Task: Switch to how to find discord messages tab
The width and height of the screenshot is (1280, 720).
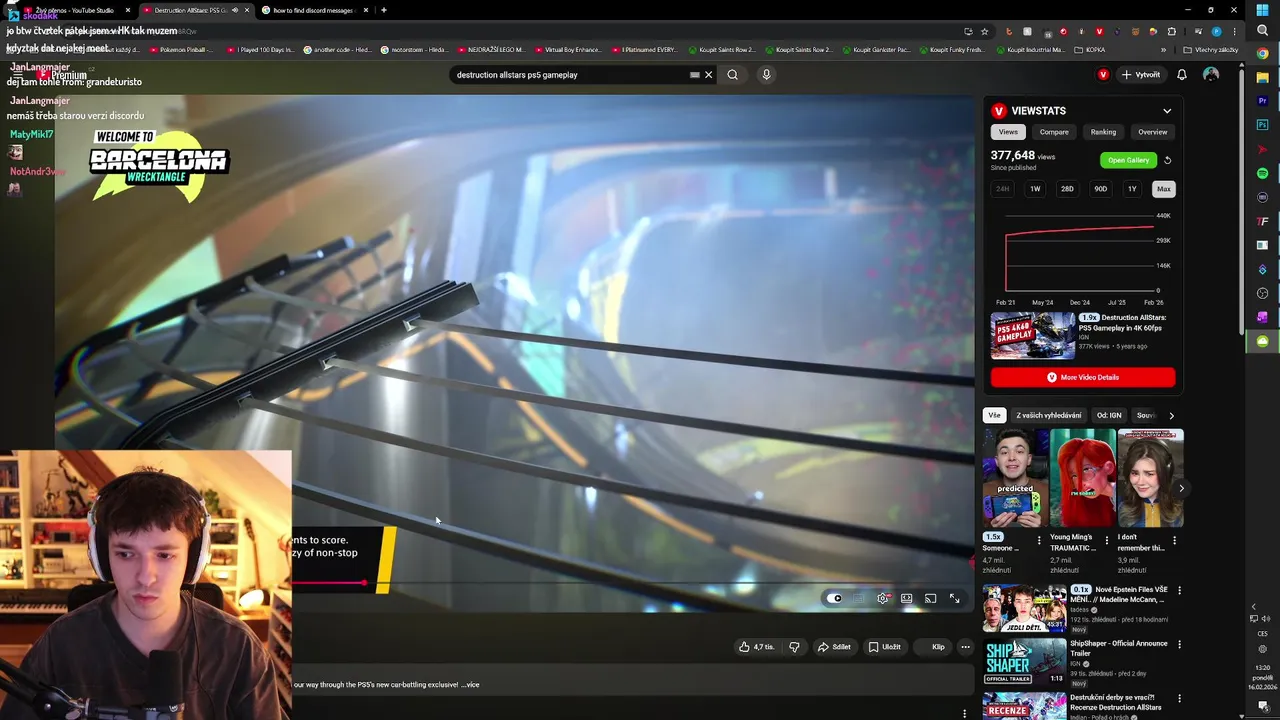Action: click(314, 10)
